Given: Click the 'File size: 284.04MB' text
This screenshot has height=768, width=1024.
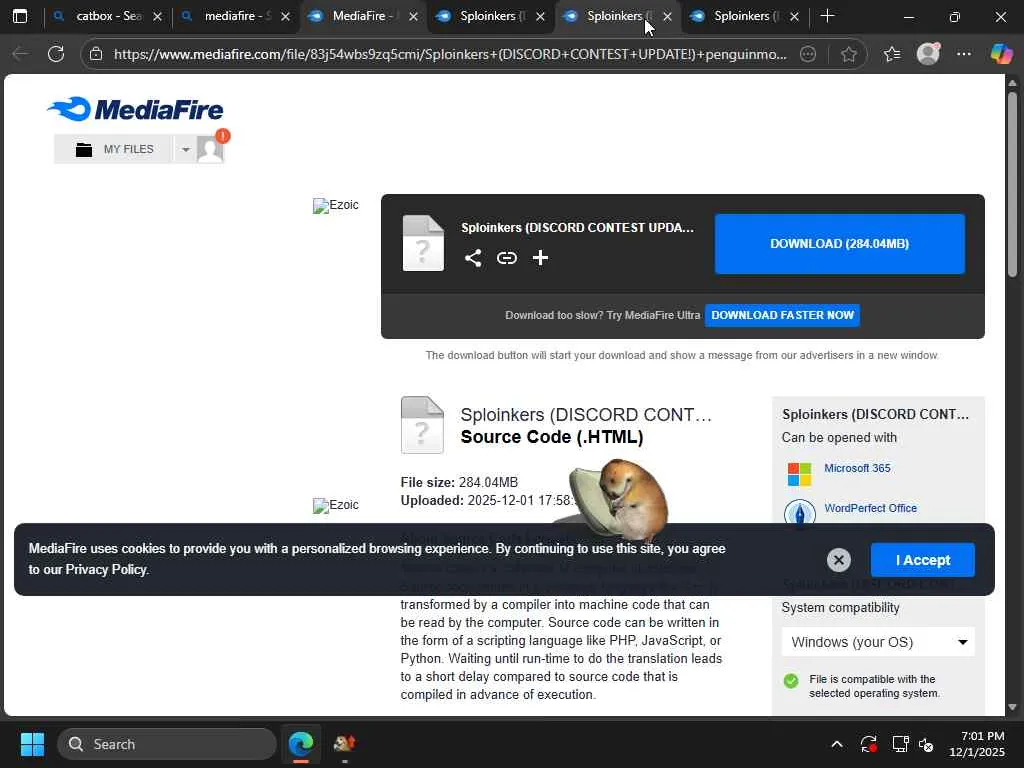Looking at the screenshot, I should (459, 483).
